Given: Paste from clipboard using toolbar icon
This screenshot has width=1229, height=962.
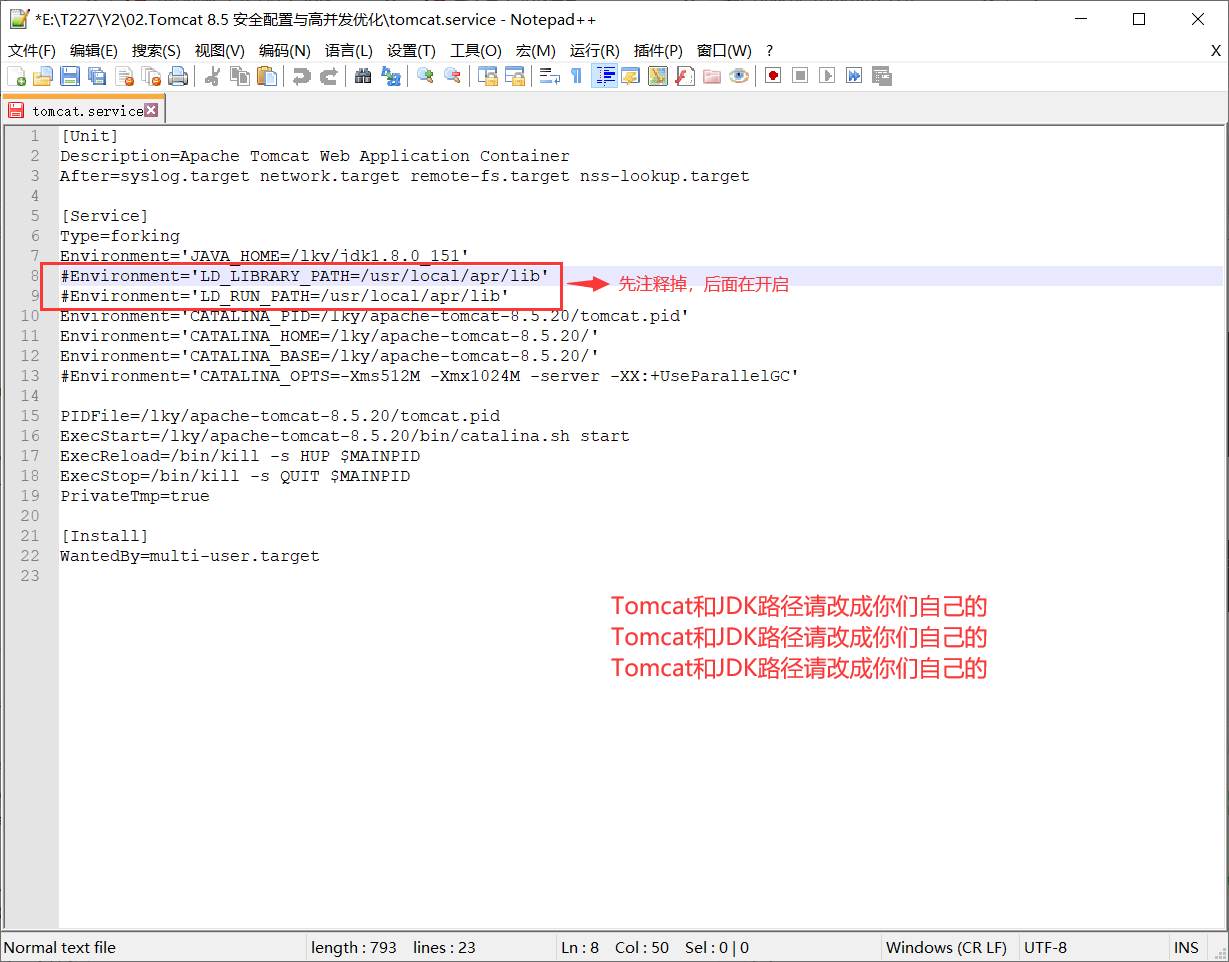Looking at the screenshot, I should point(267,76).
